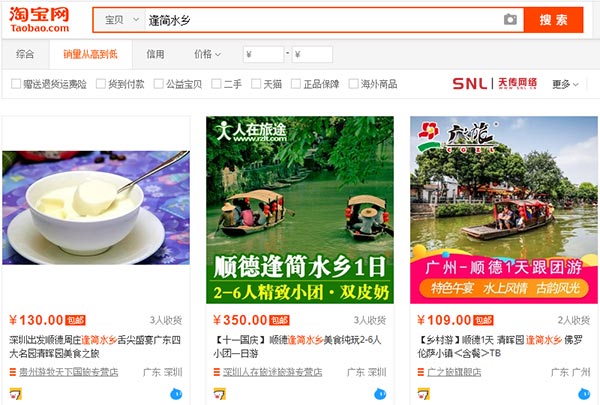Click the shop icon beside 深圳人在旅途旅游专营店
This screenshot has height=405, width=600.
pos(217,372)
